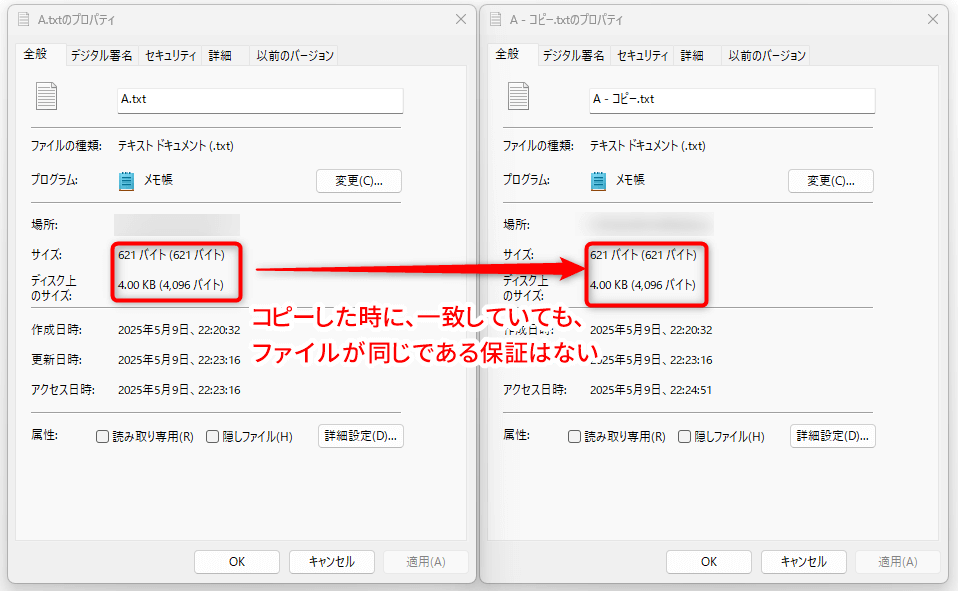Open デジタル署名 tab in A - コピー.txt properties
Image resolution: width=958 pixels, height=591 pixels.
point(573,56)
